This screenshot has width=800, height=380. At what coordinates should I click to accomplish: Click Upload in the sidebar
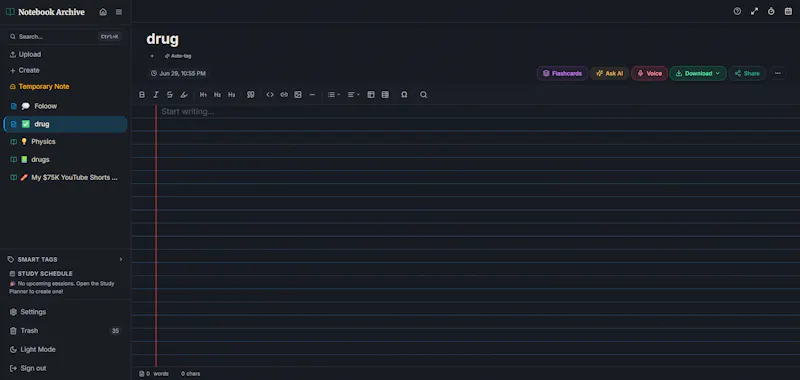26,55
